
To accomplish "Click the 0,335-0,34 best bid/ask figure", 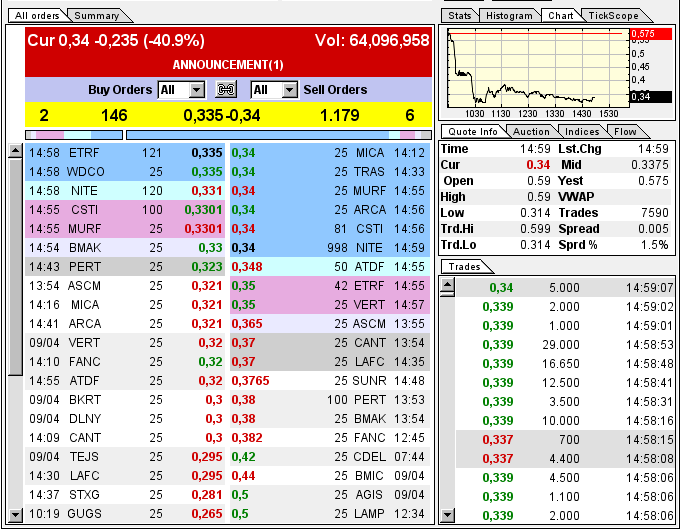I will click(222, 116).
